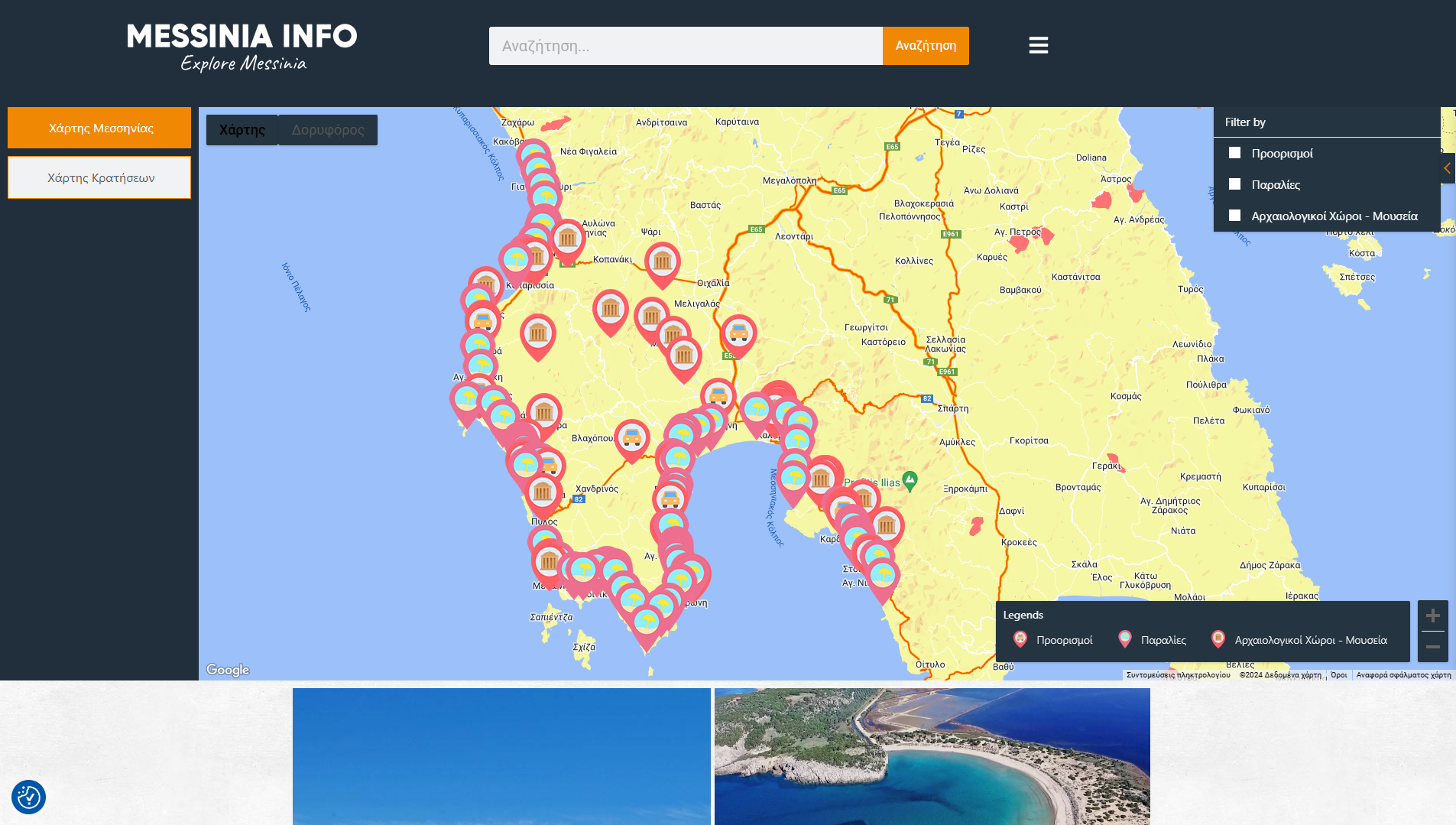The height and width of the screenshot is (825, 1456).
Task: Open Χάρτης Κρατήσεων sidebar item
Action: [x=99, y=177]
